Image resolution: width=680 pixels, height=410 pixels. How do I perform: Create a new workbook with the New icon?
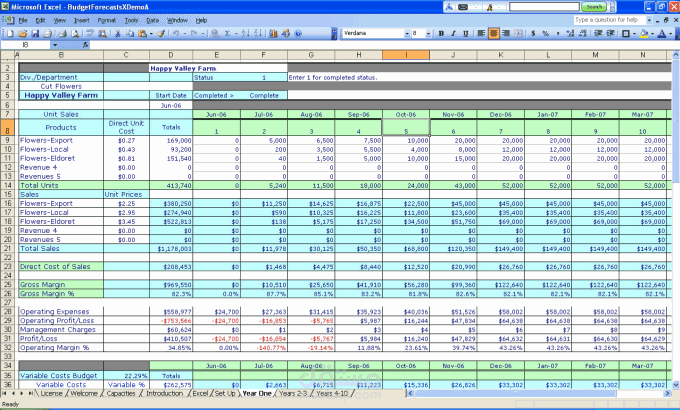(10, 33)
